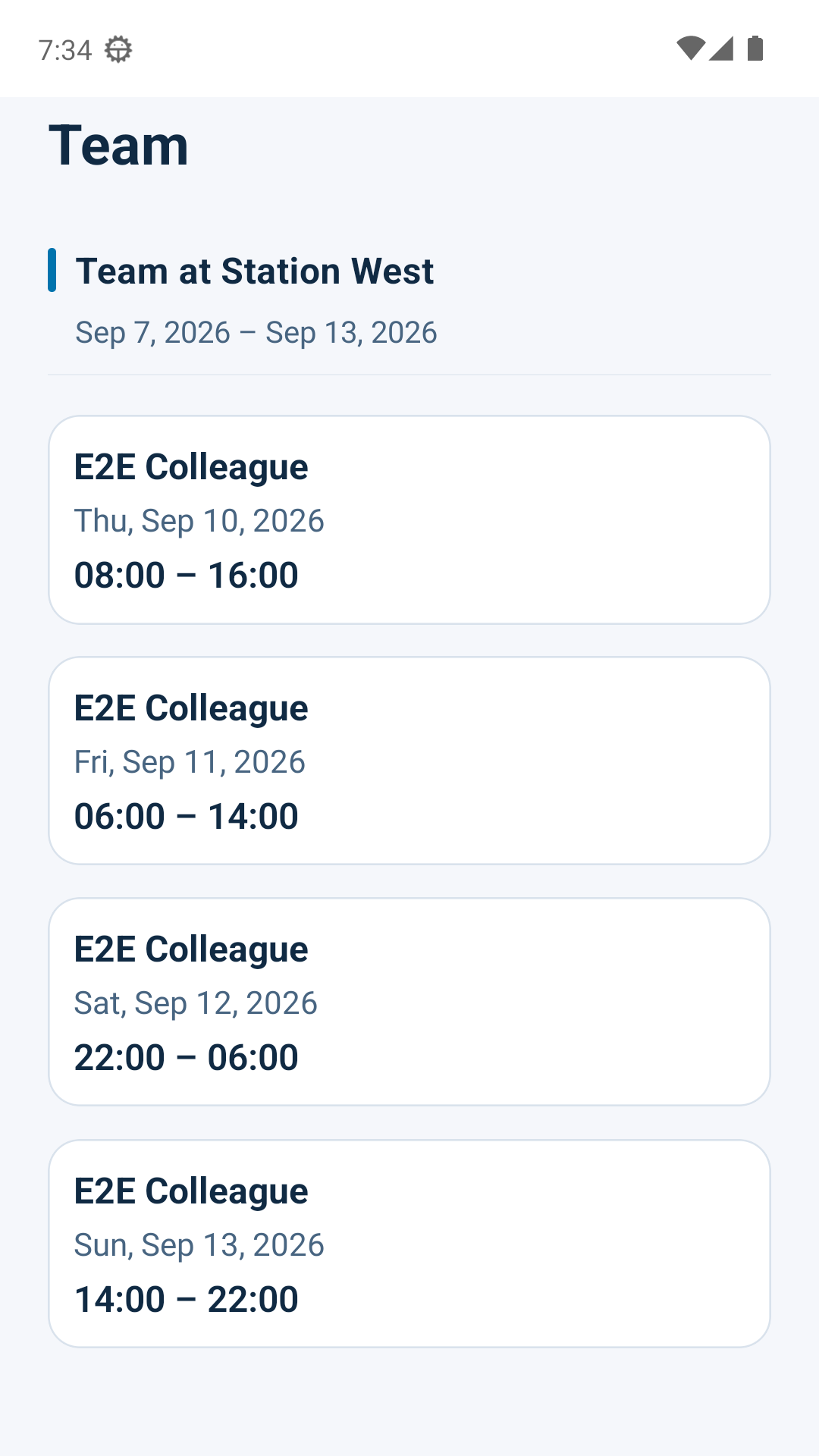Tap the Sep 7 – Sep 13, 2026 date range
Viewport: 819px width, 1456px height.
(x=256, y=333)
